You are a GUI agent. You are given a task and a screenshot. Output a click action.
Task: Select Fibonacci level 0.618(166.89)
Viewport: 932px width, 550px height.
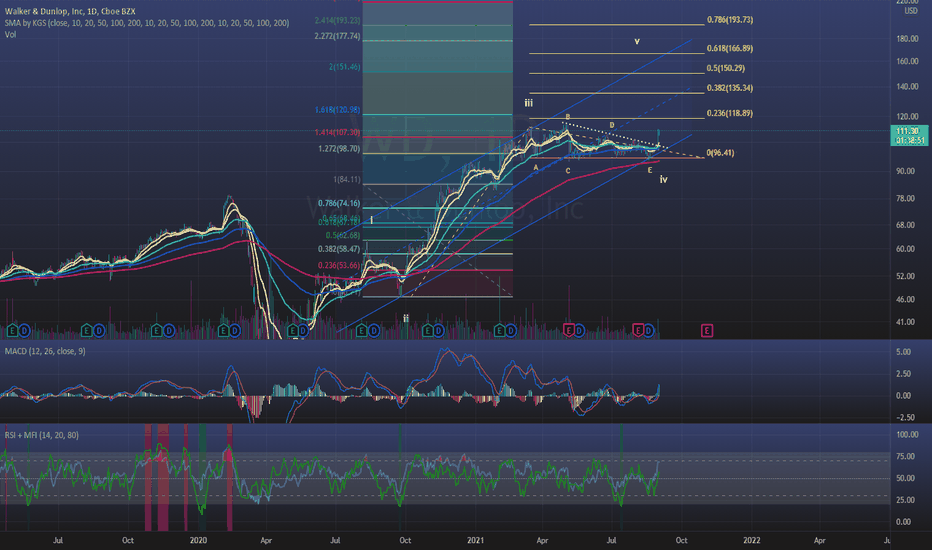coord(730,48)
